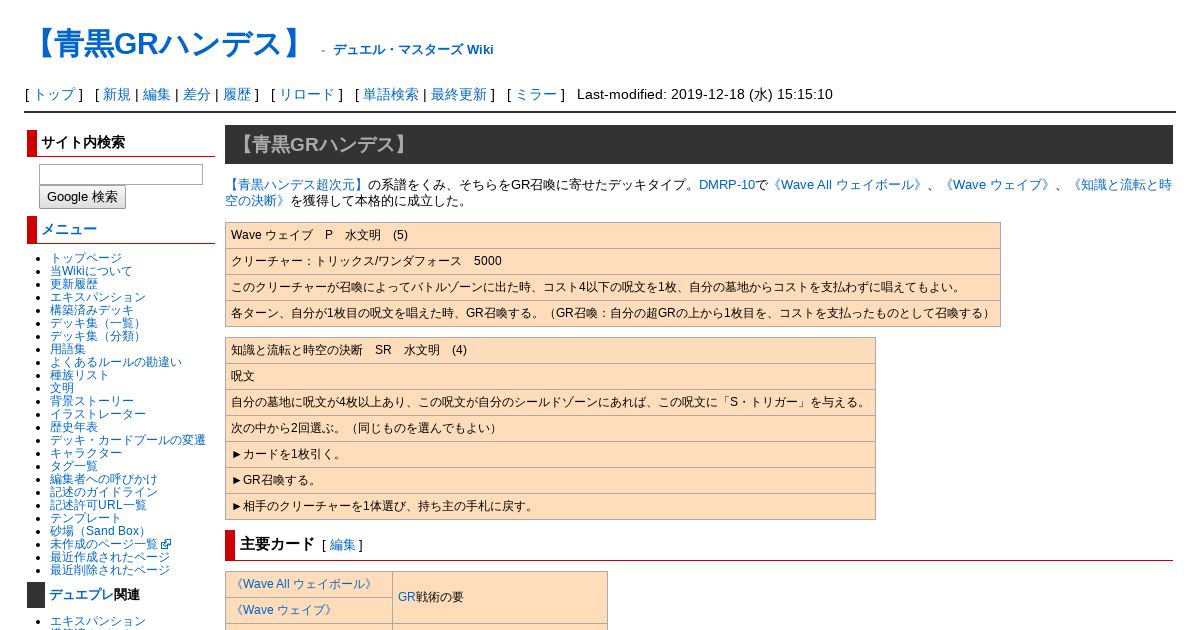Open 種族リスト in the sidebar

(80, 375)
